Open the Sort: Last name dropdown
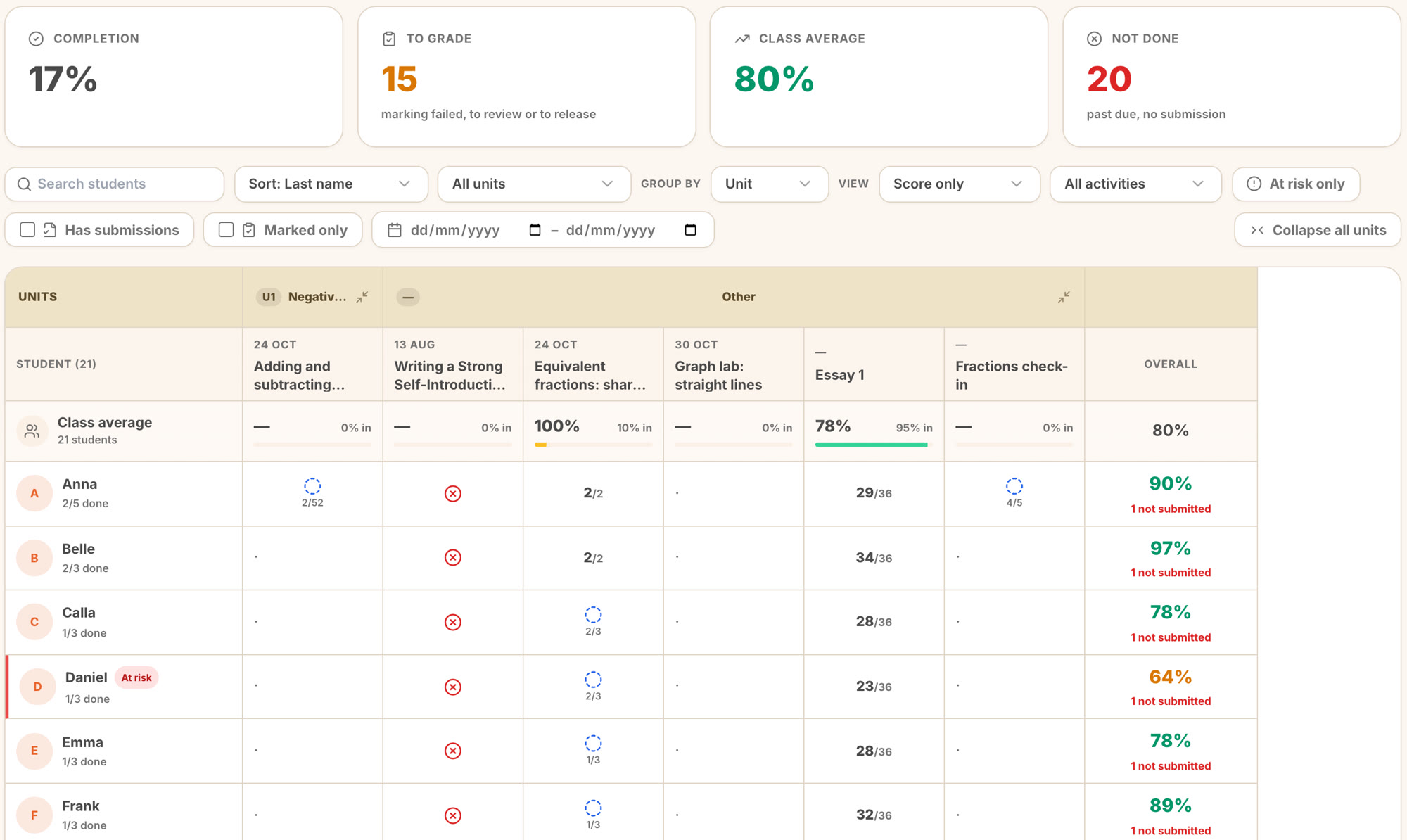The height and width of the screenshot is (840, 1407). [x=331, y=184]
